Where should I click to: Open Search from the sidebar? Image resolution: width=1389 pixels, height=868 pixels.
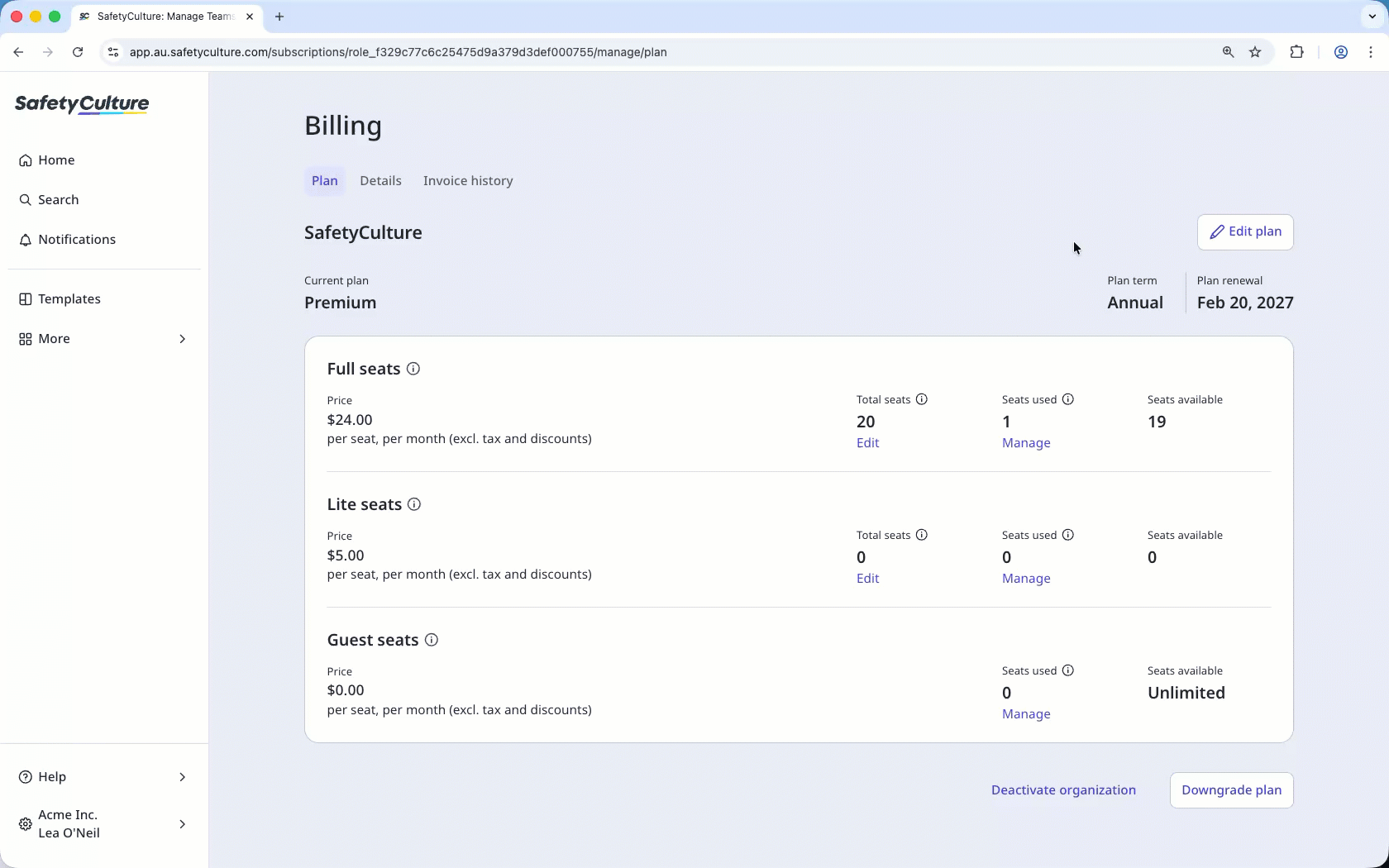pyautogui.click(x=104, y=200)
